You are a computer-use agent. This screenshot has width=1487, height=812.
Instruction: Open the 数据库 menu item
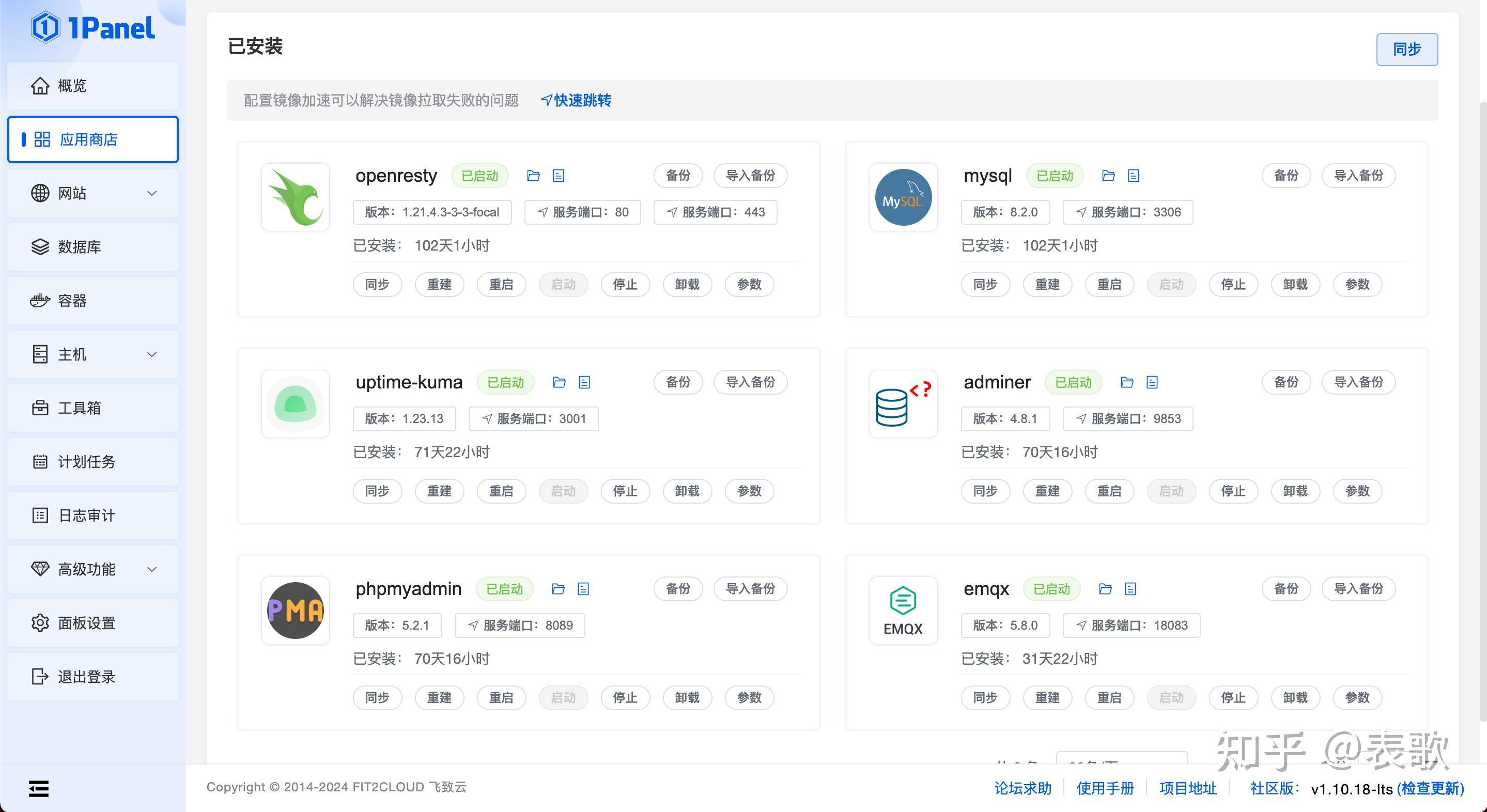coord(93,247)
